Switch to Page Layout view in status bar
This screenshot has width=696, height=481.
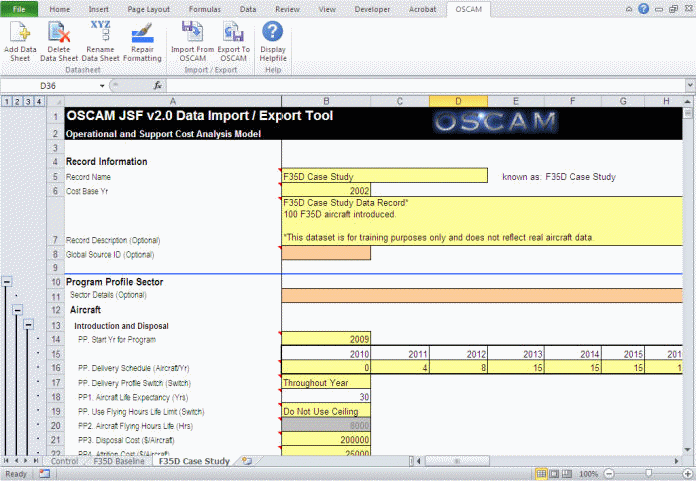pos(554,474)
